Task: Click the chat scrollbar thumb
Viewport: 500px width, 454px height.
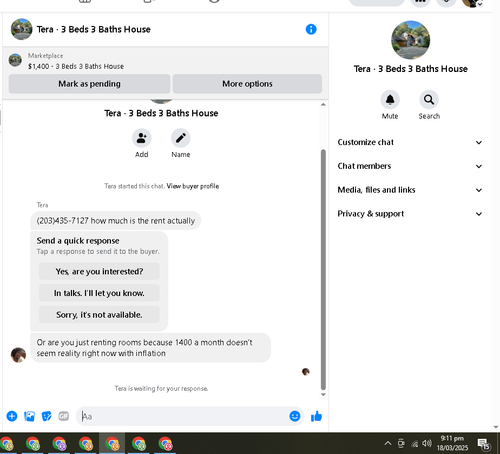Action: (x=323, y=269)
